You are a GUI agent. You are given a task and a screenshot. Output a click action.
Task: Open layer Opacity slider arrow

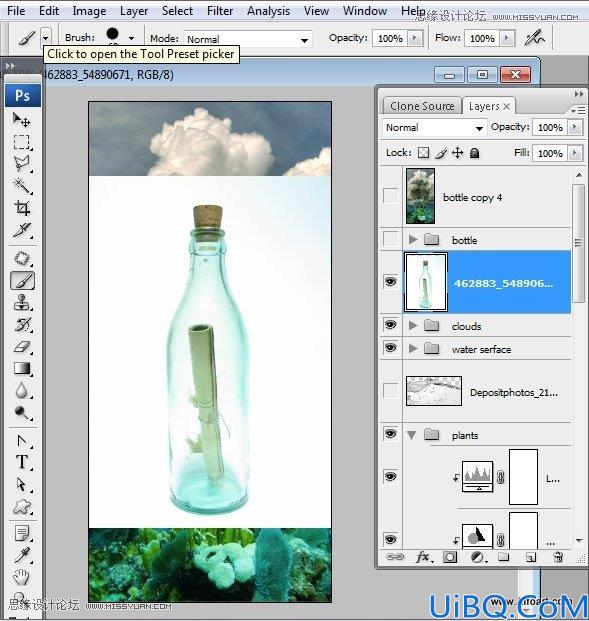tap(575, 127)
